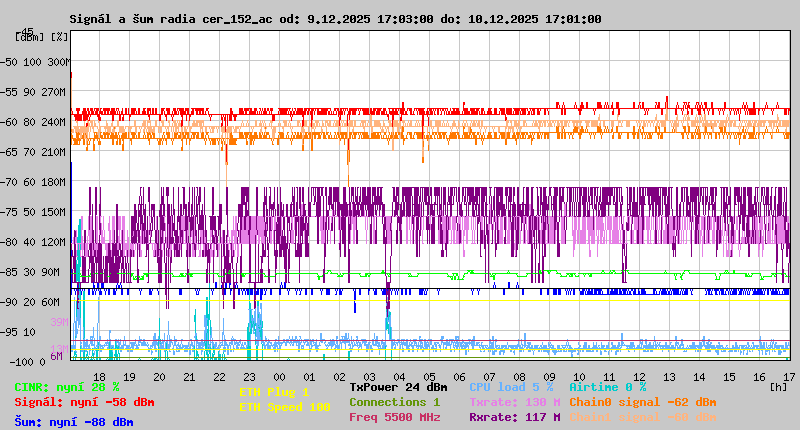Select the TxPower 24 dBm legend text

tap(398, 387)
